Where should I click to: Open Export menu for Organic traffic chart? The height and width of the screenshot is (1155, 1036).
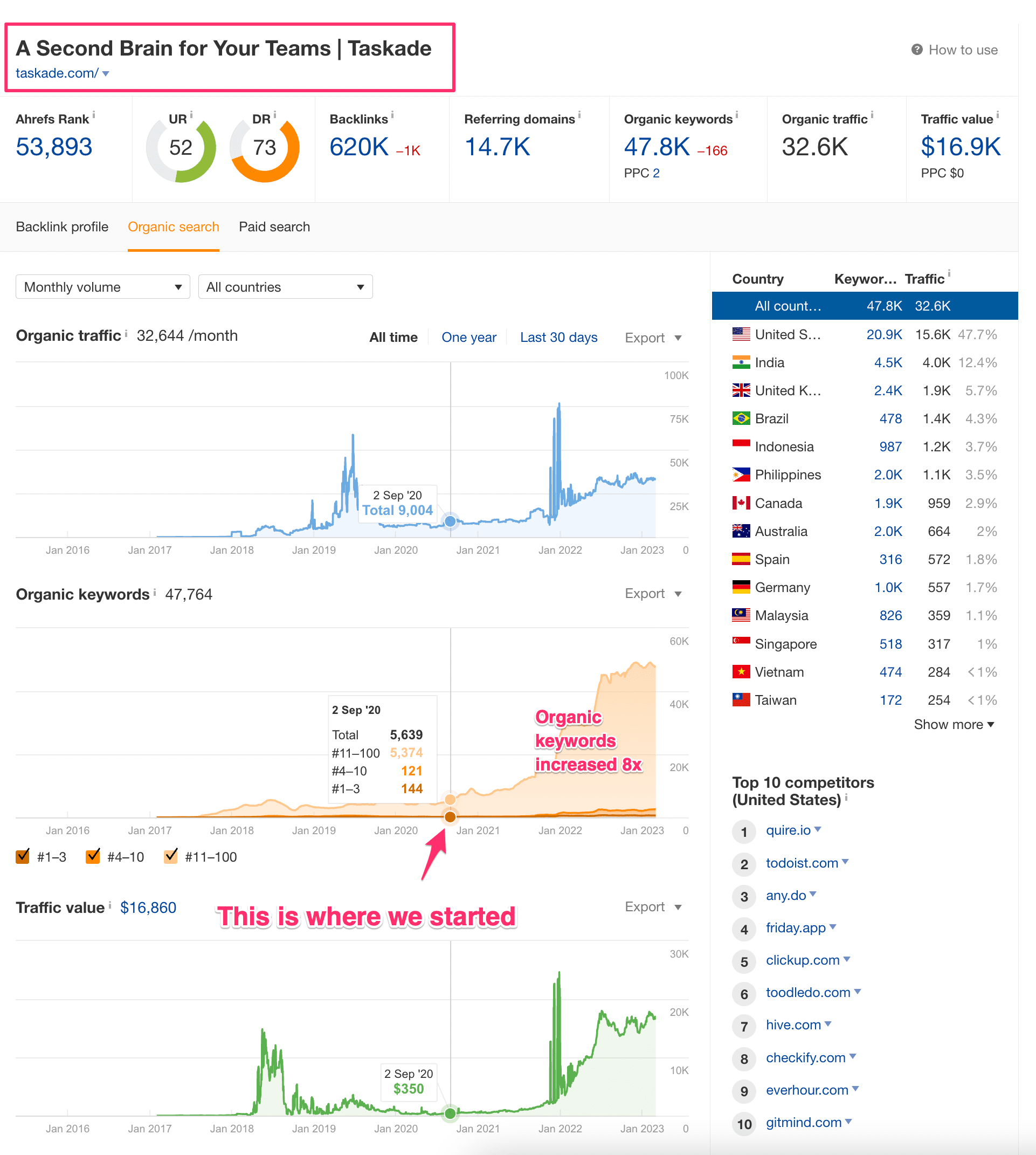tap(653, 337)
